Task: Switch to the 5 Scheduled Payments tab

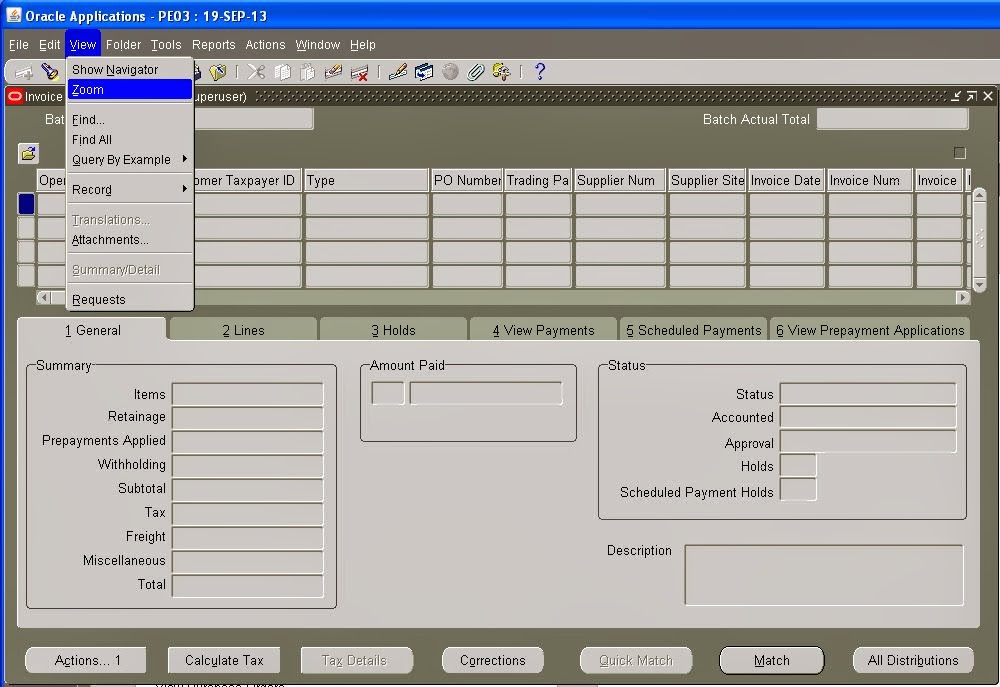Action: [x=693, y=330]
